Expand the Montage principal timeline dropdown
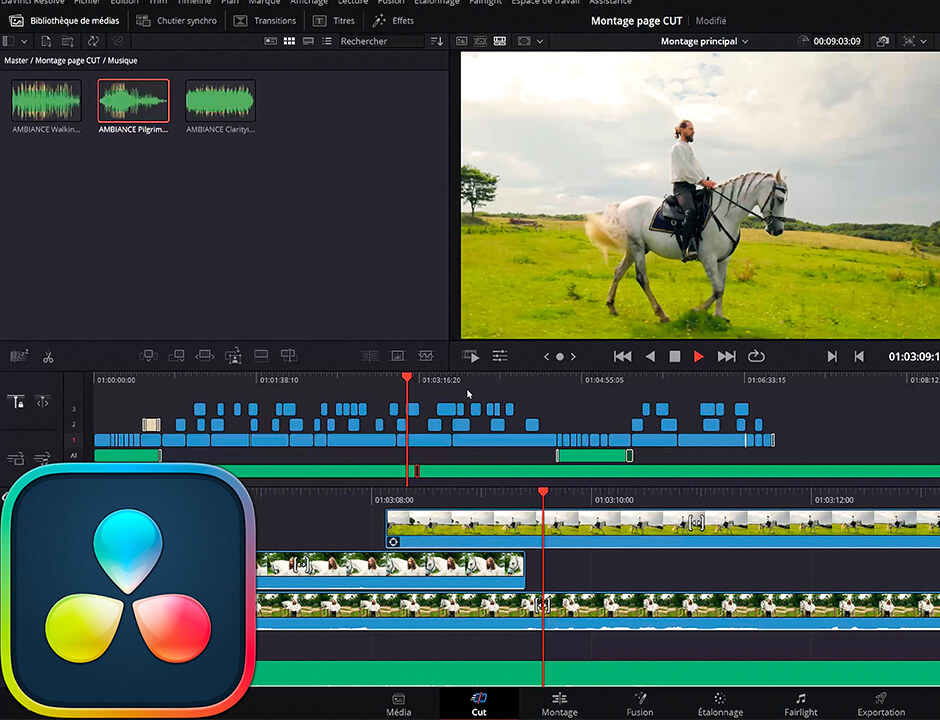 (704, 41)
